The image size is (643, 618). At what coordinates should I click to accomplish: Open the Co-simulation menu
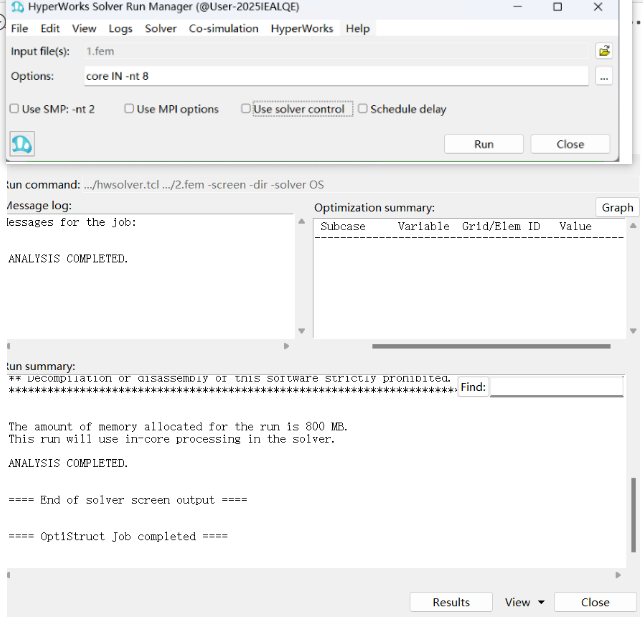(x=223, y=29)
